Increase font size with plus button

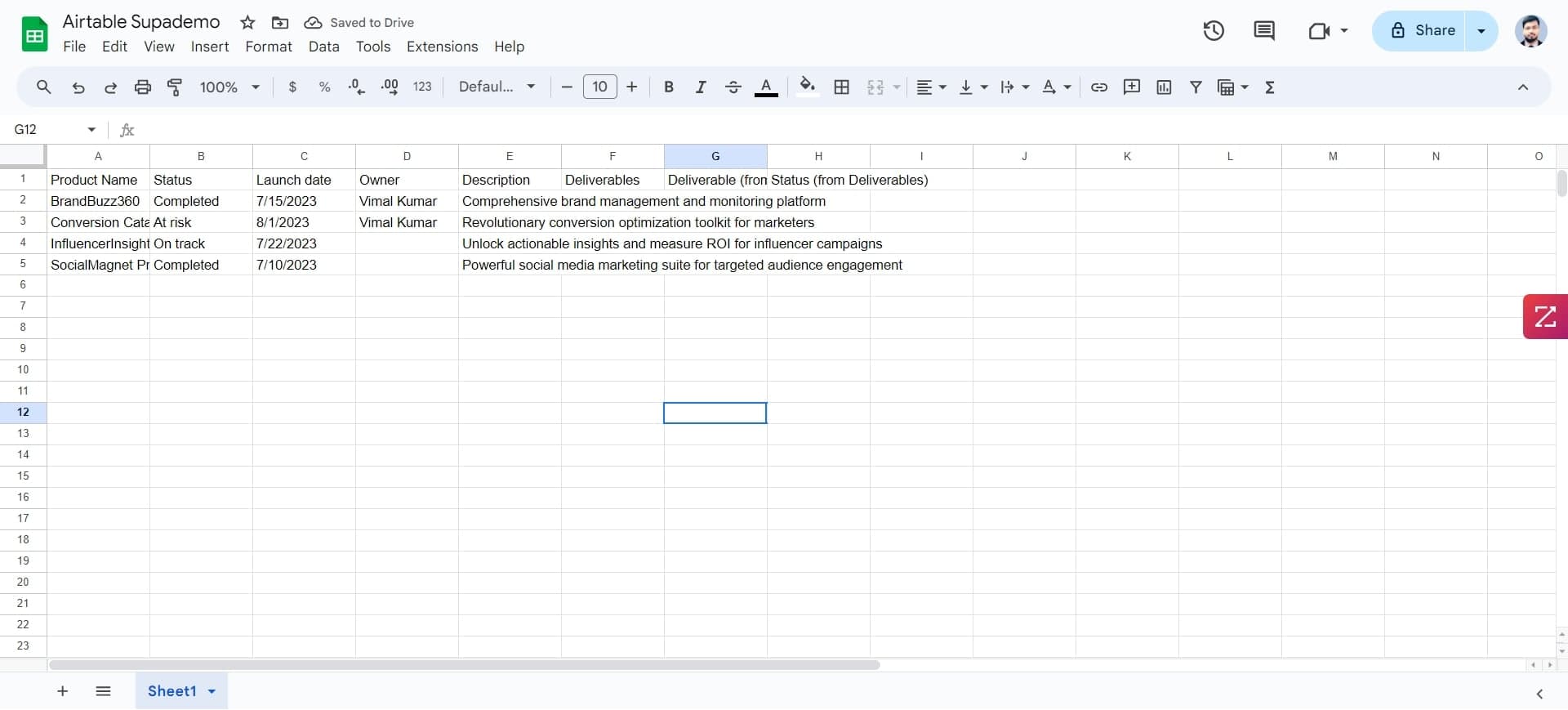click(x=631, y=87)
